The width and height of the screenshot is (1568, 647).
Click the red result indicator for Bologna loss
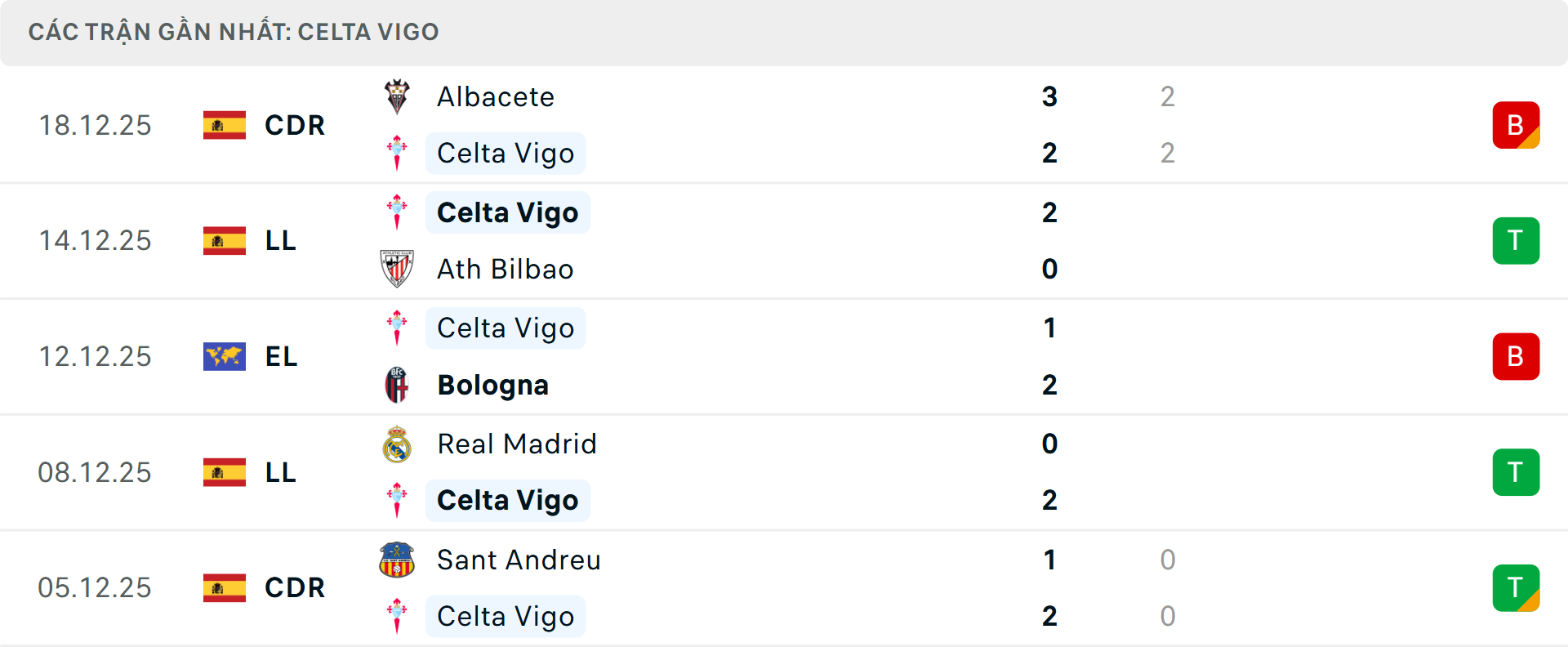pyautogui.click(x=1516, y=356)
